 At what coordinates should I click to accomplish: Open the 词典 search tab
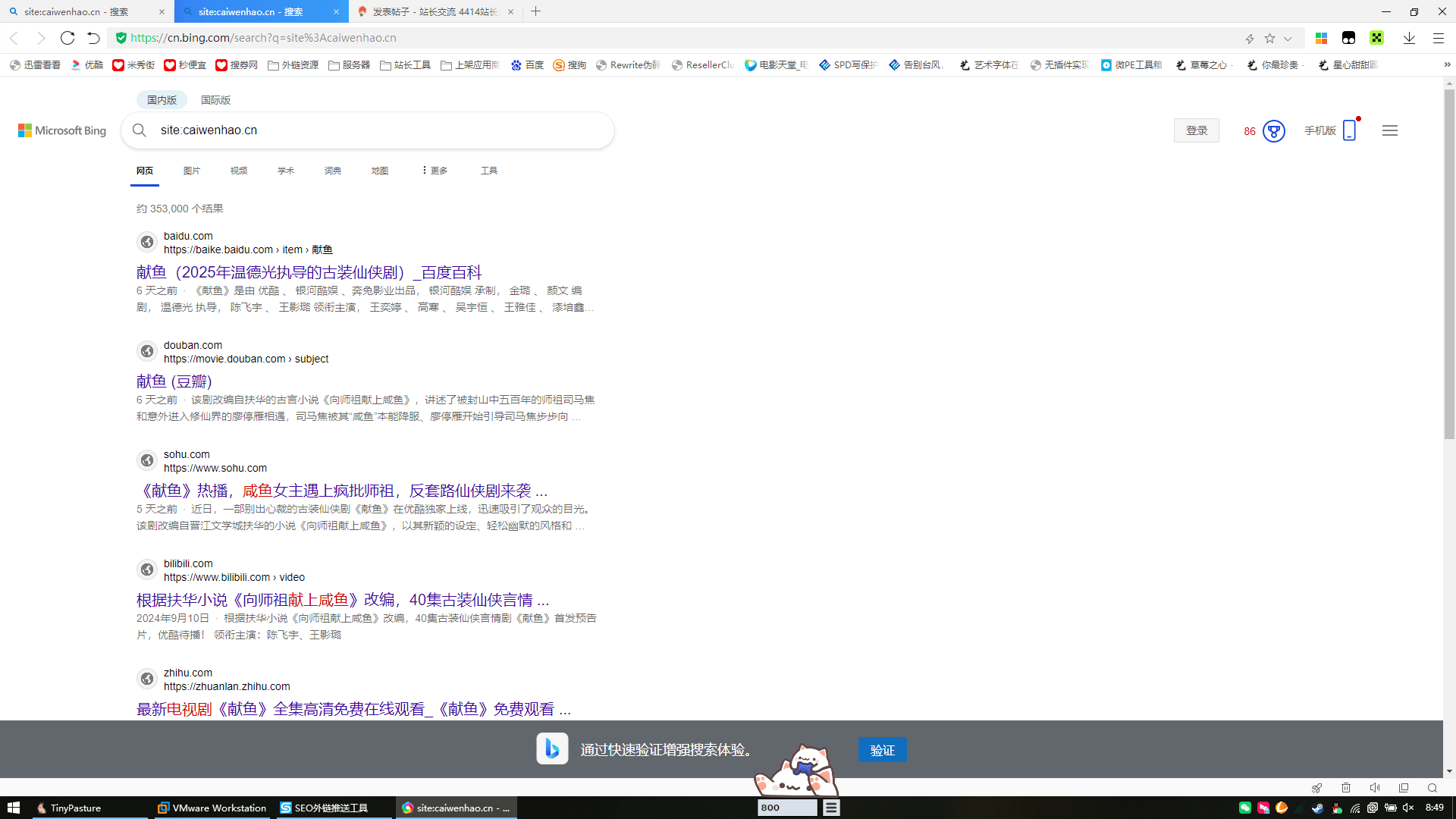tap(333, 171)
